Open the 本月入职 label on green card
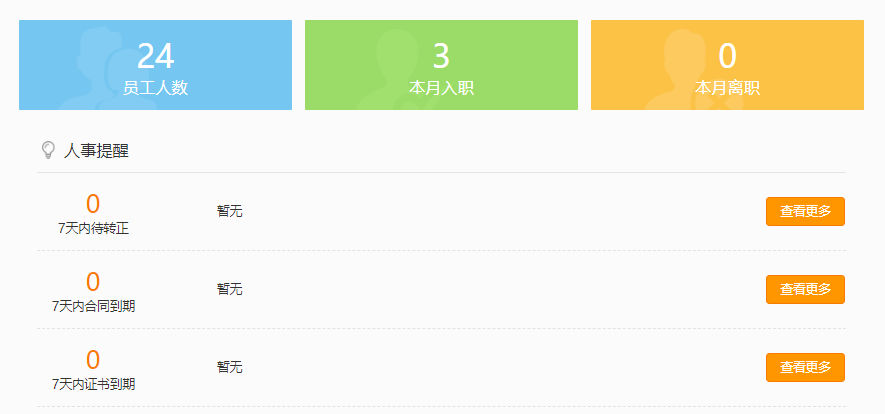Viewport: 885px width, 414px height. tap(441, 88)
